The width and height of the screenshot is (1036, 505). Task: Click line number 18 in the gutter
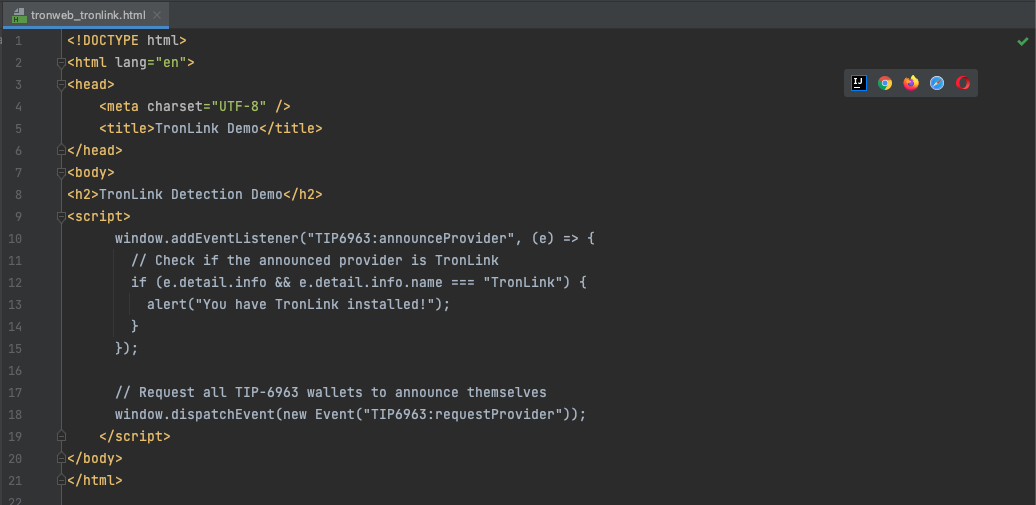(15, 414)
